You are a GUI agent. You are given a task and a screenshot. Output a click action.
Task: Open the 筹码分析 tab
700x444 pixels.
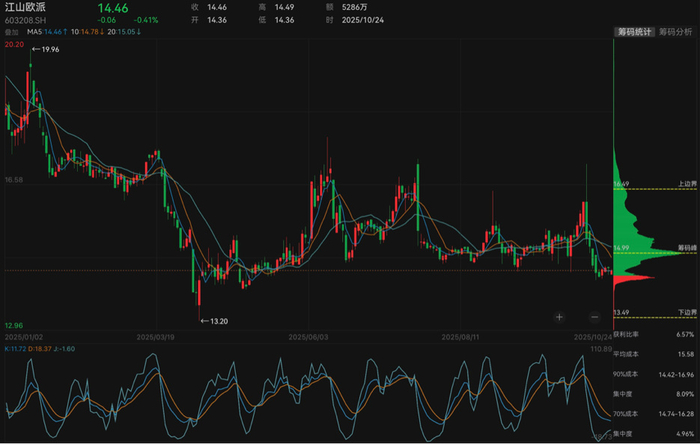(676, 32)
